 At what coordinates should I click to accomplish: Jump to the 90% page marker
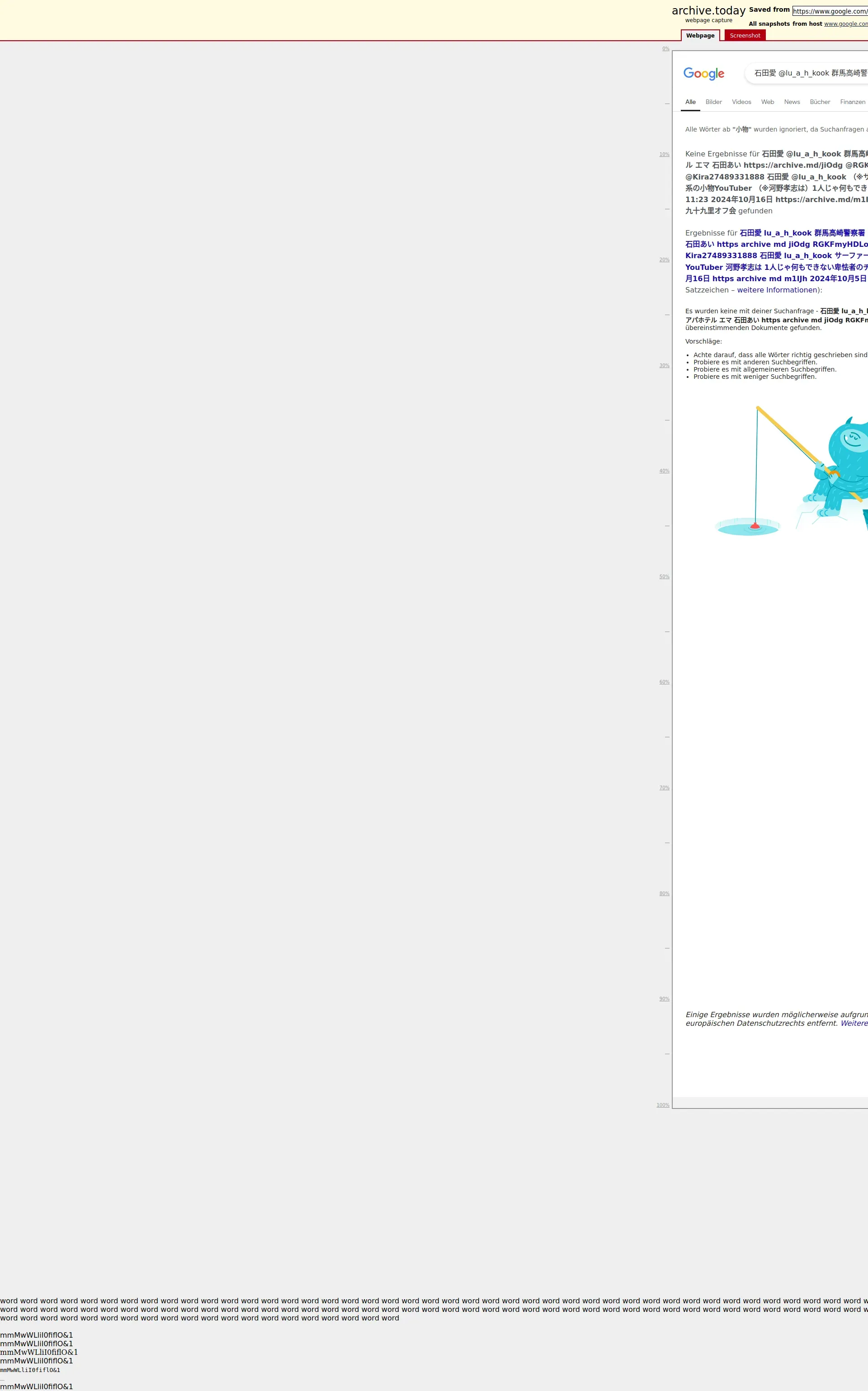pos(664,1000)
